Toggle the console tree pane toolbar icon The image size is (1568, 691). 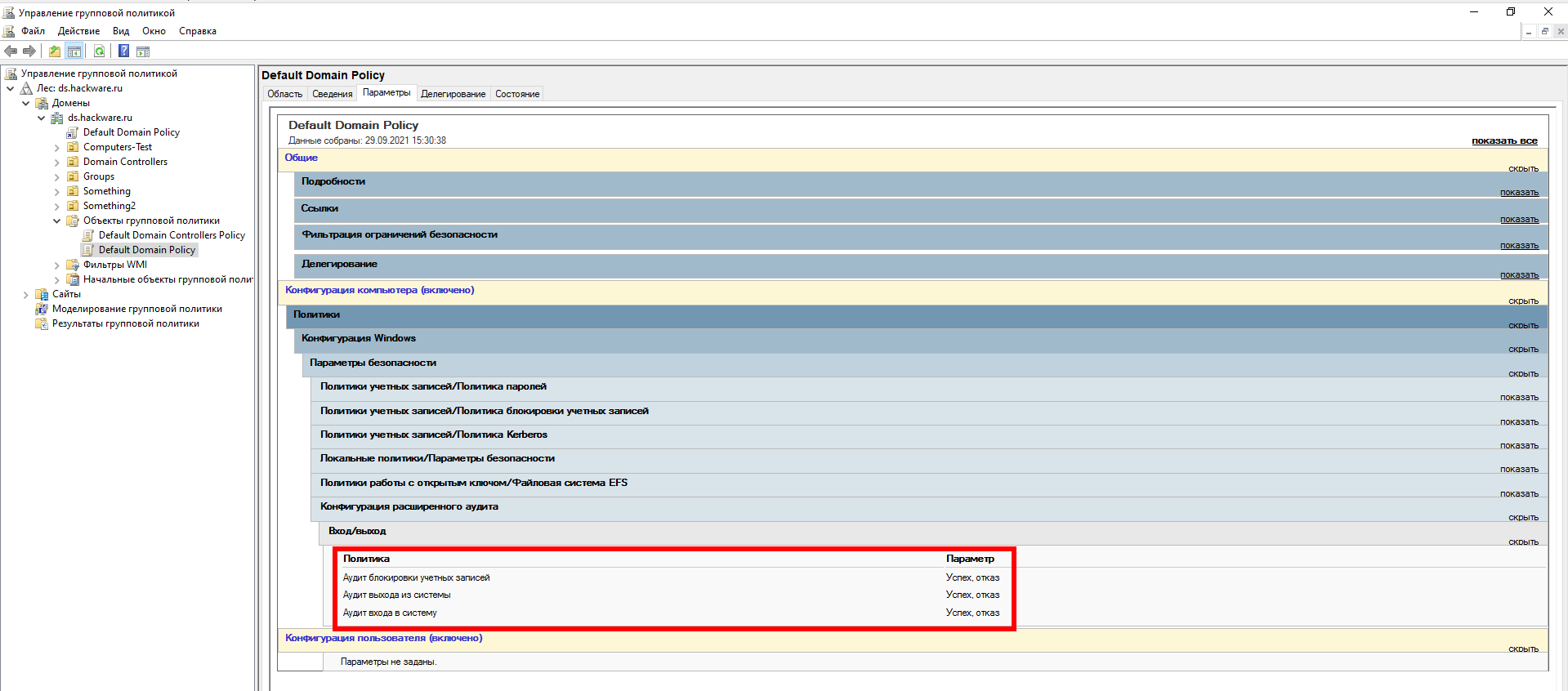point(74,51)
